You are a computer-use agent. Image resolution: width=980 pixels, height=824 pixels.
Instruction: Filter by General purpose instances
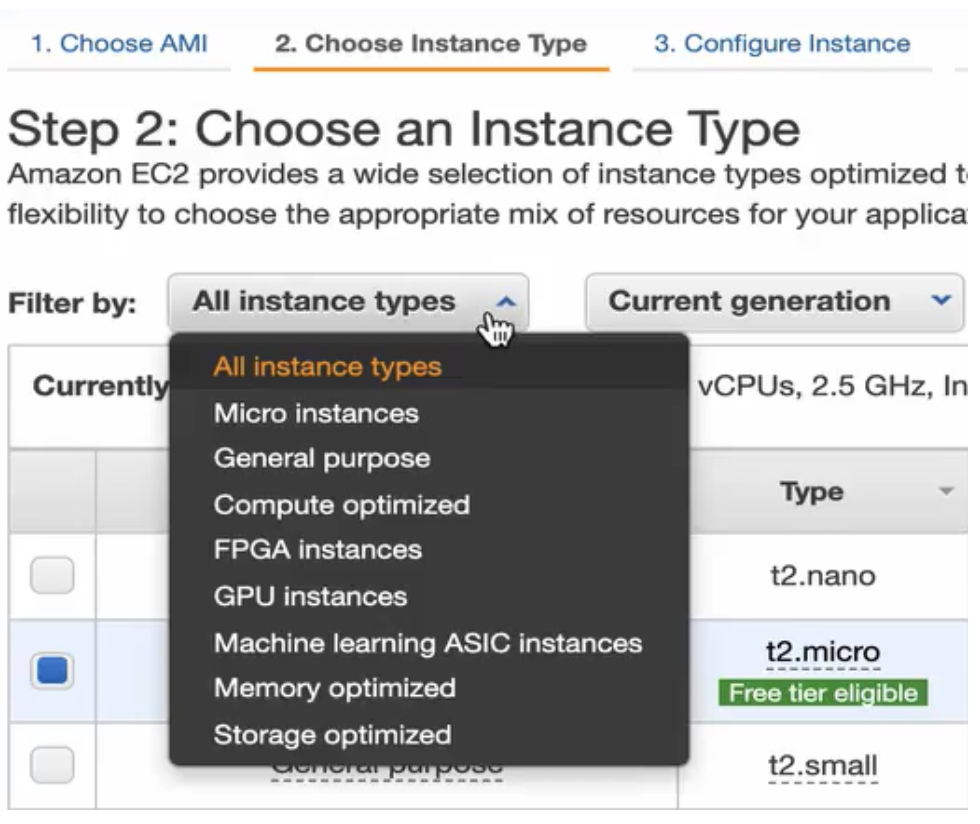322,459
